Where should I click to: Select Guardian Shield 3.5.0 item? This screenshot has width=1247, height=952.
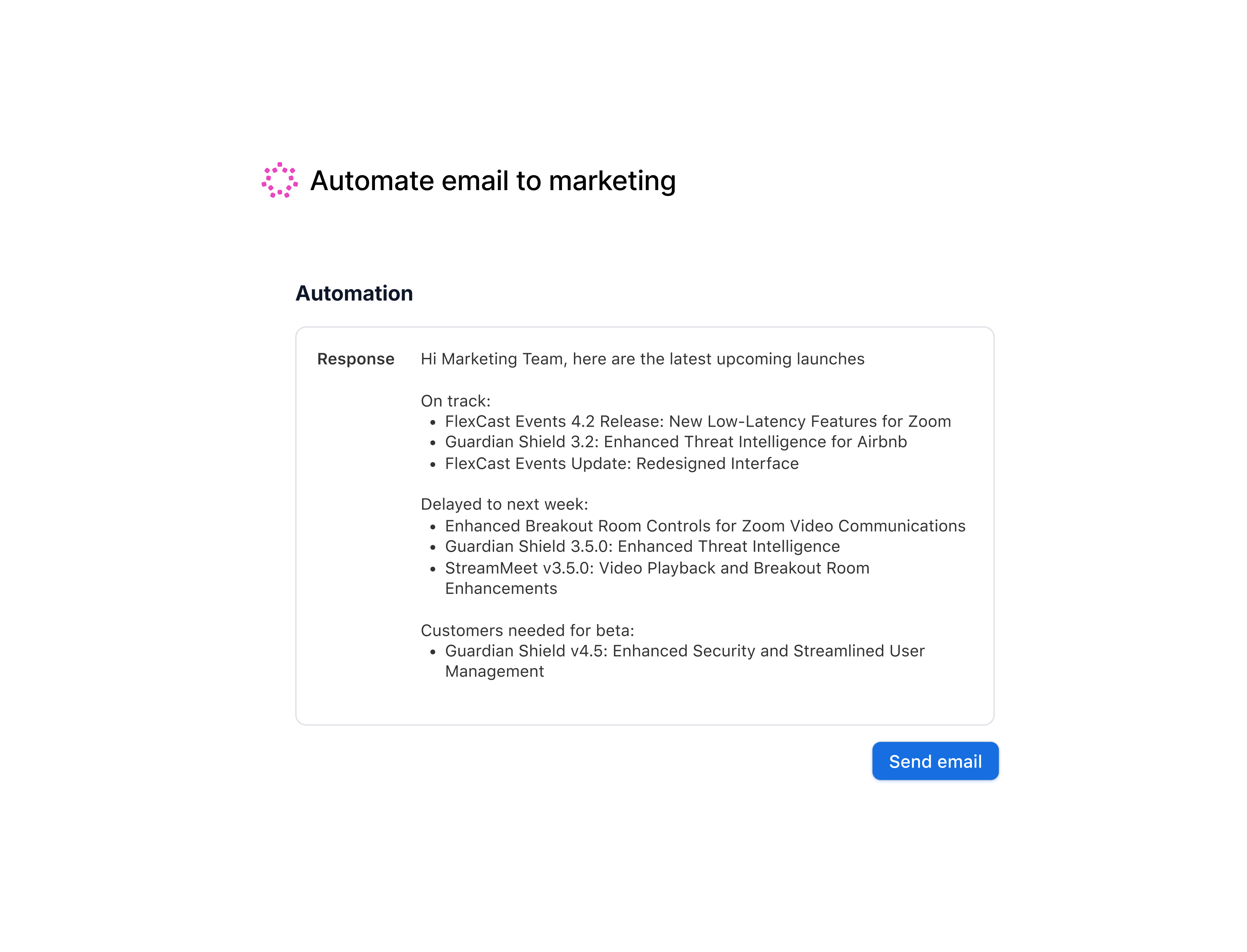(x=642, y=546)
